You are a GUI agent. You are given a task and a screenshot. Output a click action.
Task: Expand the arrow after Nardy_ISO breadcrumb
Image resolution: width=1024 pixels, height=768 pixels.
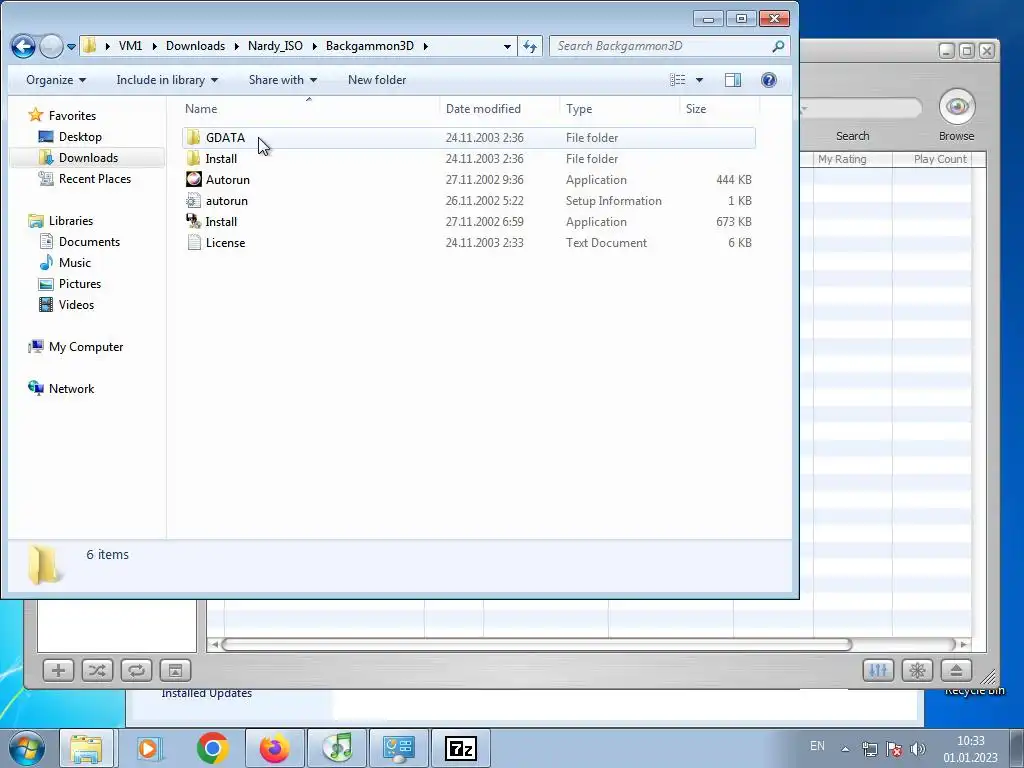click(315, 46)
